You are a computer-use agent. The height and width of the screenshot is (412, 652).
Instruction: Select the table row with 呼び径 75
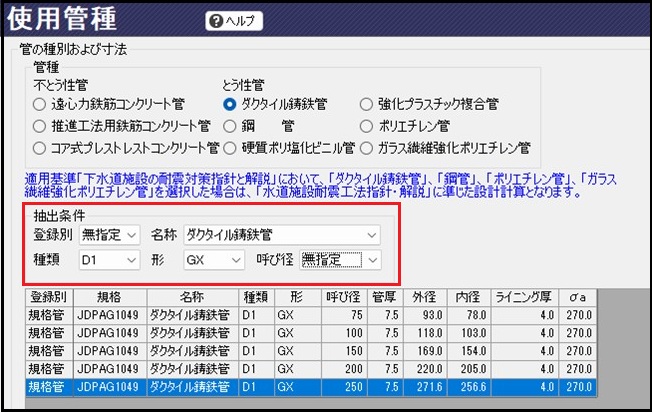pyautogui.click(x=311, y=315)
